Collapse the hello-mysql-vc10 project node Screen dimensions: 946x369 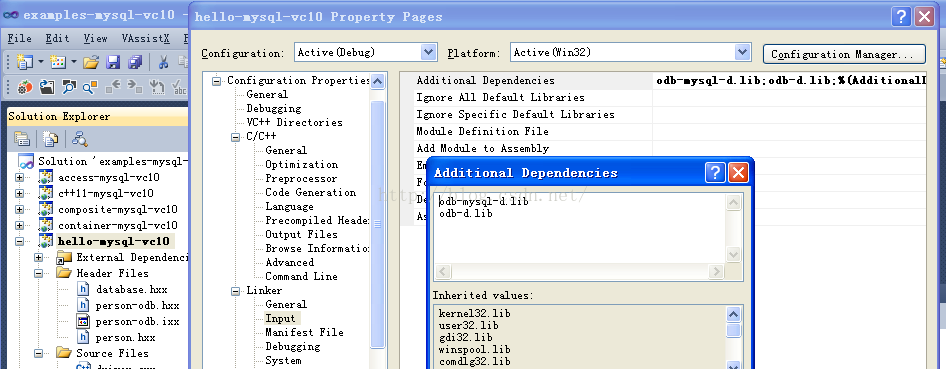click(20, 242)
